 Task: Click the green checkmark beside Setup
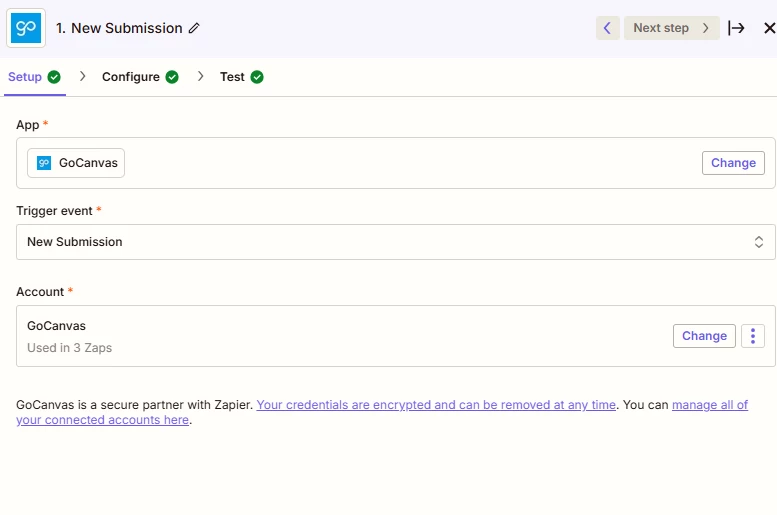[x=54, y=77]
